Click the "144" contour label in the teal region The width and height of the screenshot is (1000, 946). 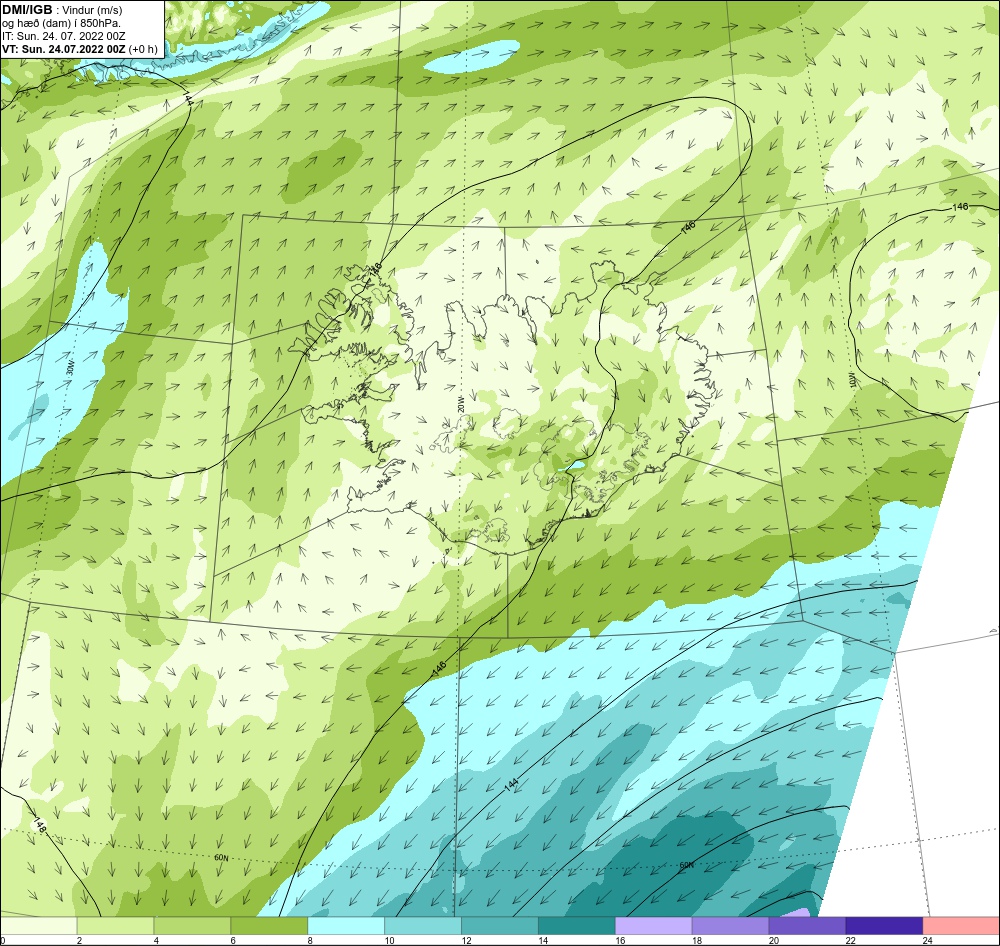[511, 785]
